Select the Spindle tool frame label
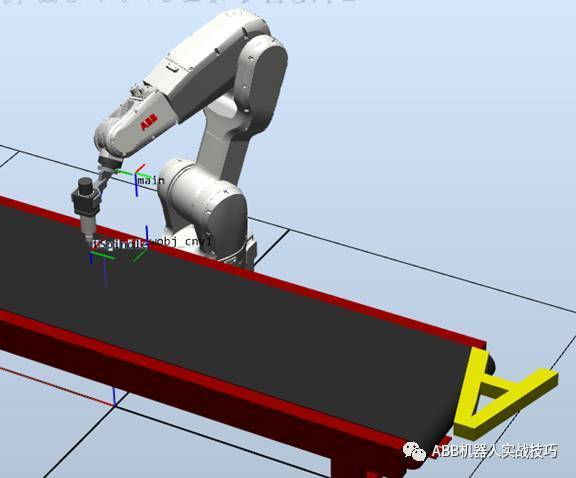The height and width of the screenshot is (478, 576). (x=119, y=244)
